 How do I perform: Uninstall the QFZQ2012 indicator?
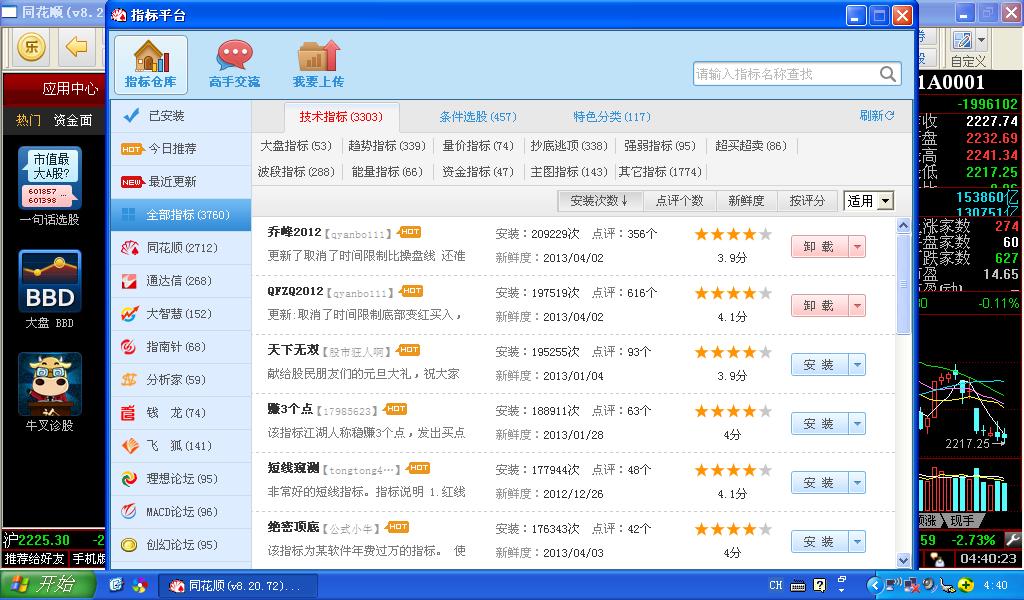tap(820, 306)
